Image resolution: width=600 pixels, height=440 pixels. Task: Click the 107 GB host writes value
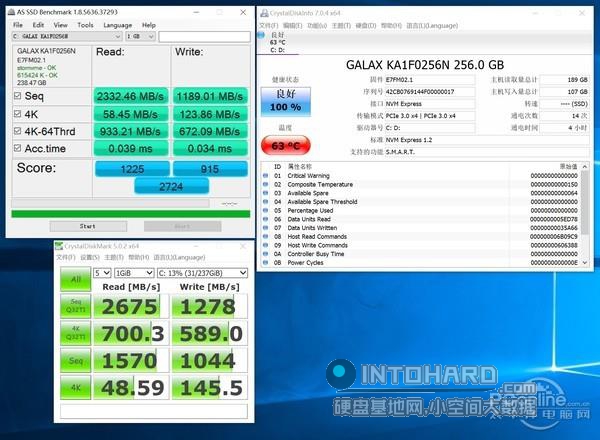pos(564,92)
